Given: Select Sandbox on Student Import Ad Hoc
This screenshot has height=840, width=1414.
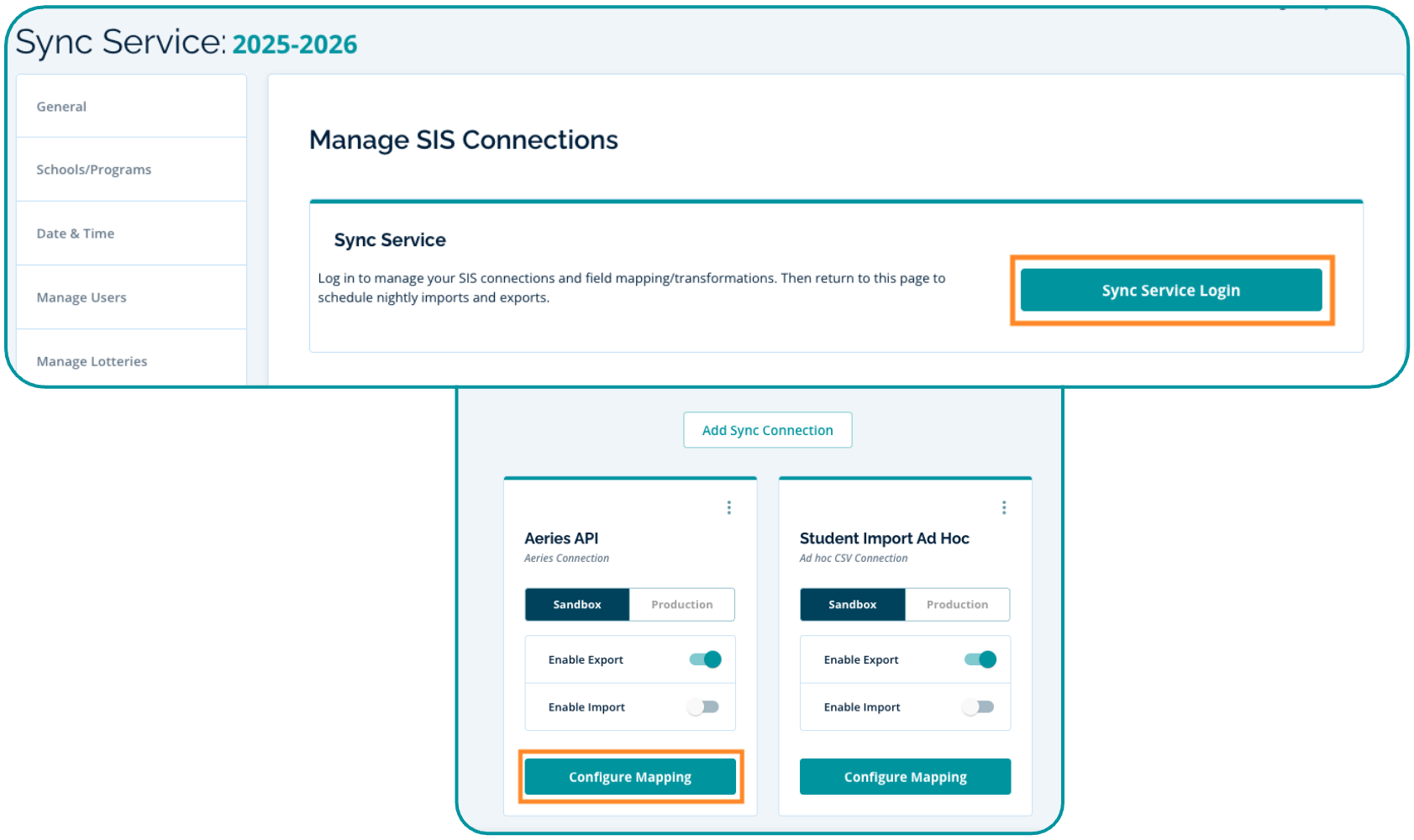Looking at the screenshot, I should pos(852,605).
